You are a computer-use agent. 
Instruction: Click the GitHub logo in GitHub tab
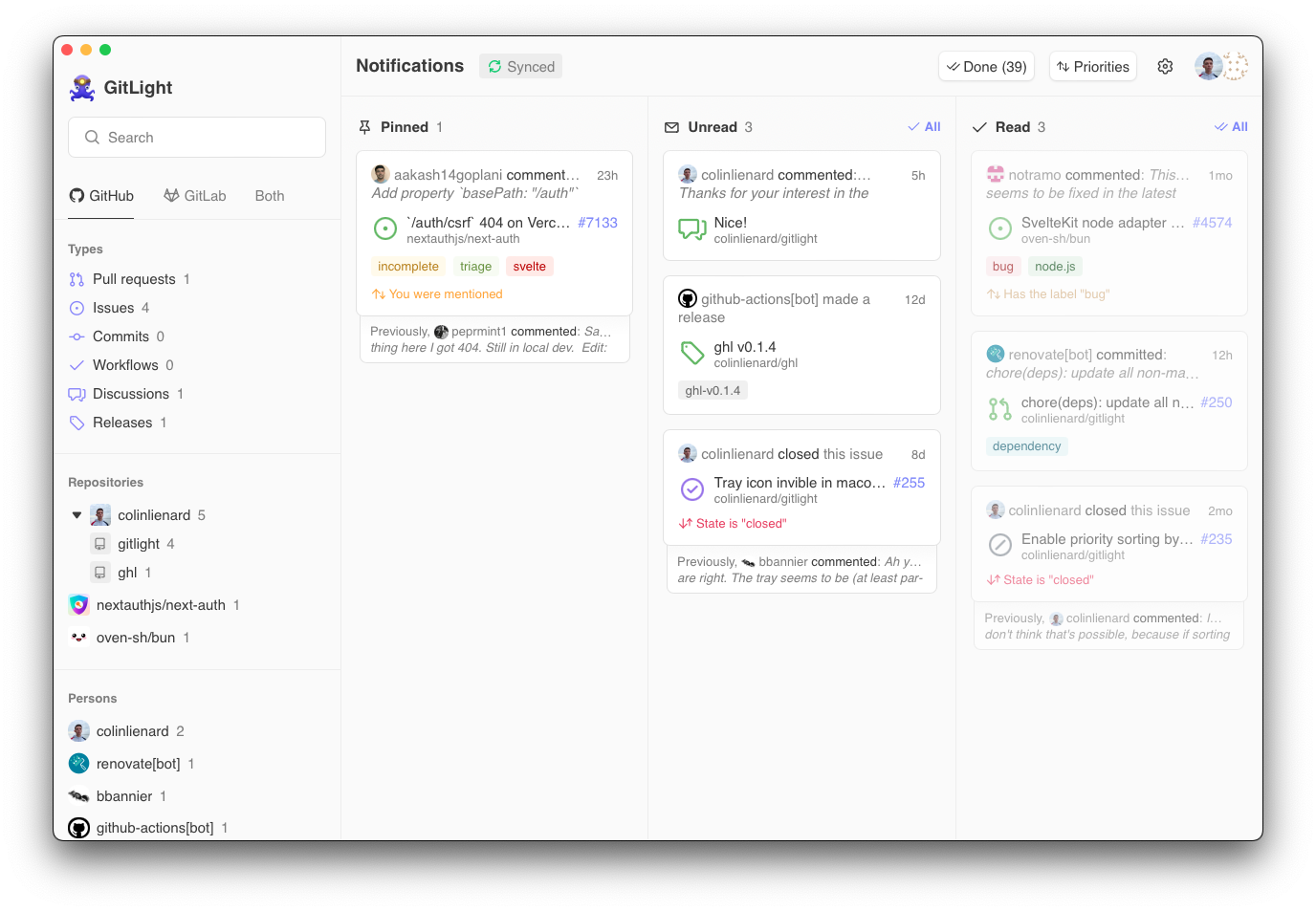77,196
